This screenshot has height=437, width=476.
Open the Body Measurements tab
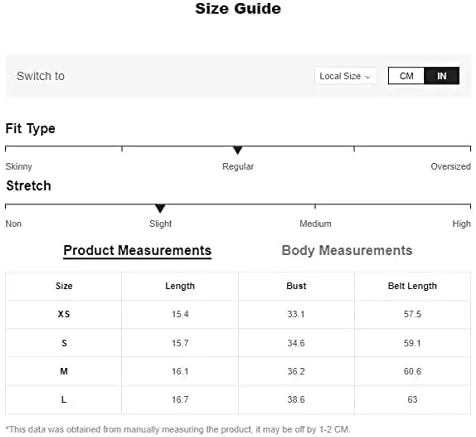(347, 250)
